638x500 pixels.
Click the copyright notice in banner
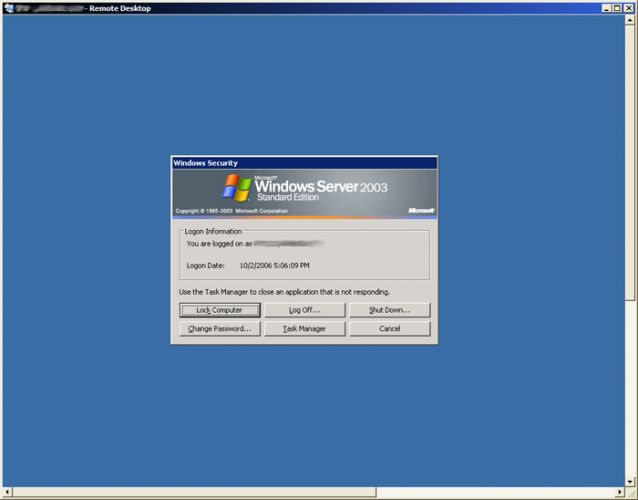[232, 211]
